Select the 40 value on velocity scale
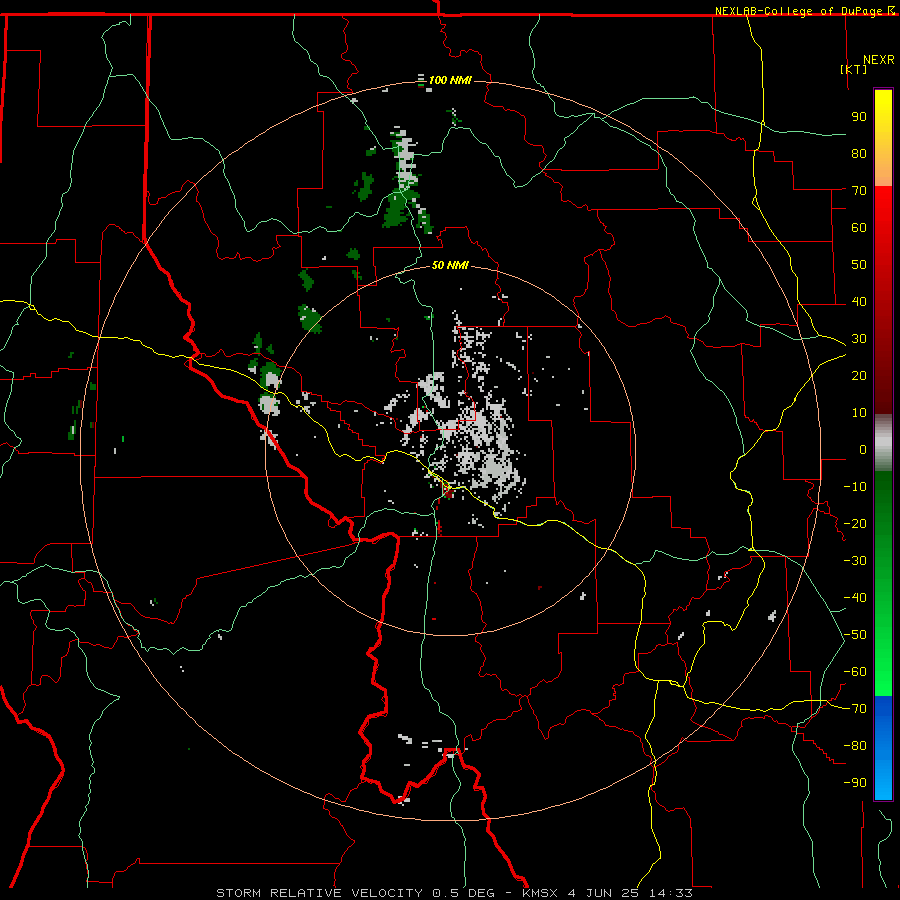900x900 pixels. click(859, 301)
